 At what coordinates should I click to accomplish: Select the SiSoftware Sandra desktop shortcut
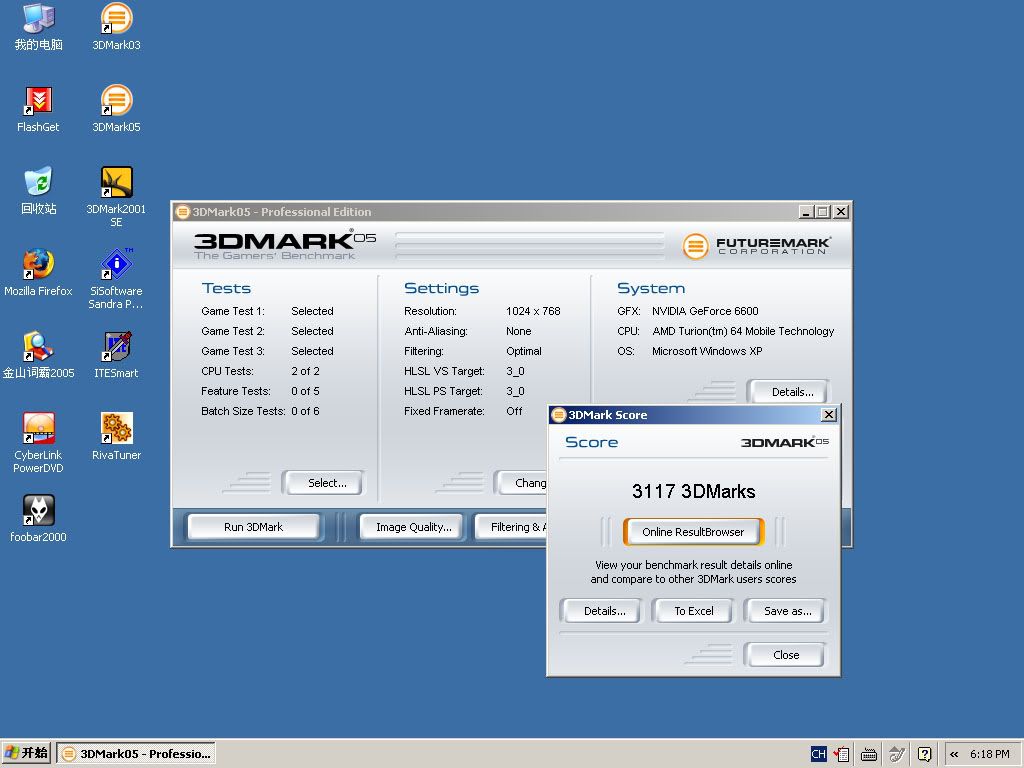tap(116, 279)
